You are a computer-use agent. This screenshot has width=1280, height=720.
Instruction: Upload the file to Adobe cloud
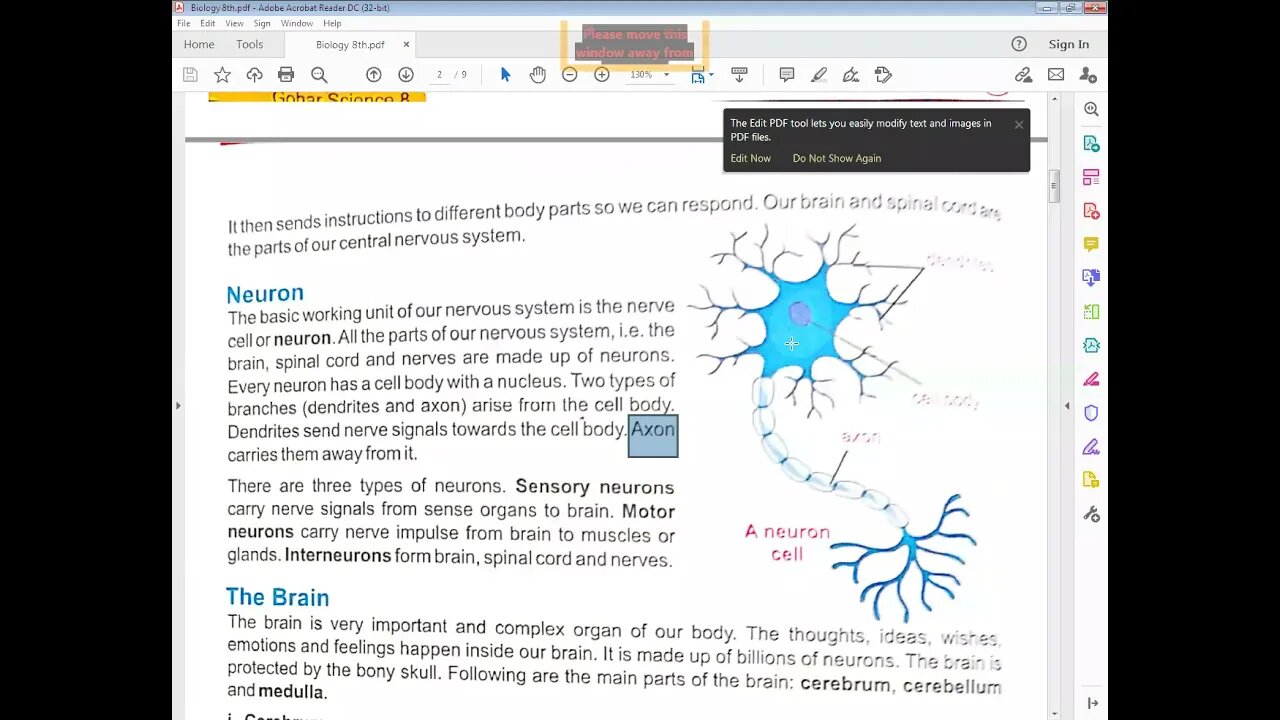254,75
